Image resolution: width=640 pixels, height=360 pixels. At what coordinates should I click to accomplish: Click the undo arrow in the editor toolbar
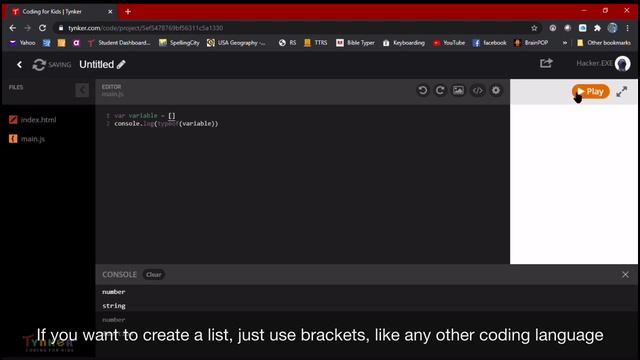coord(423,90)
